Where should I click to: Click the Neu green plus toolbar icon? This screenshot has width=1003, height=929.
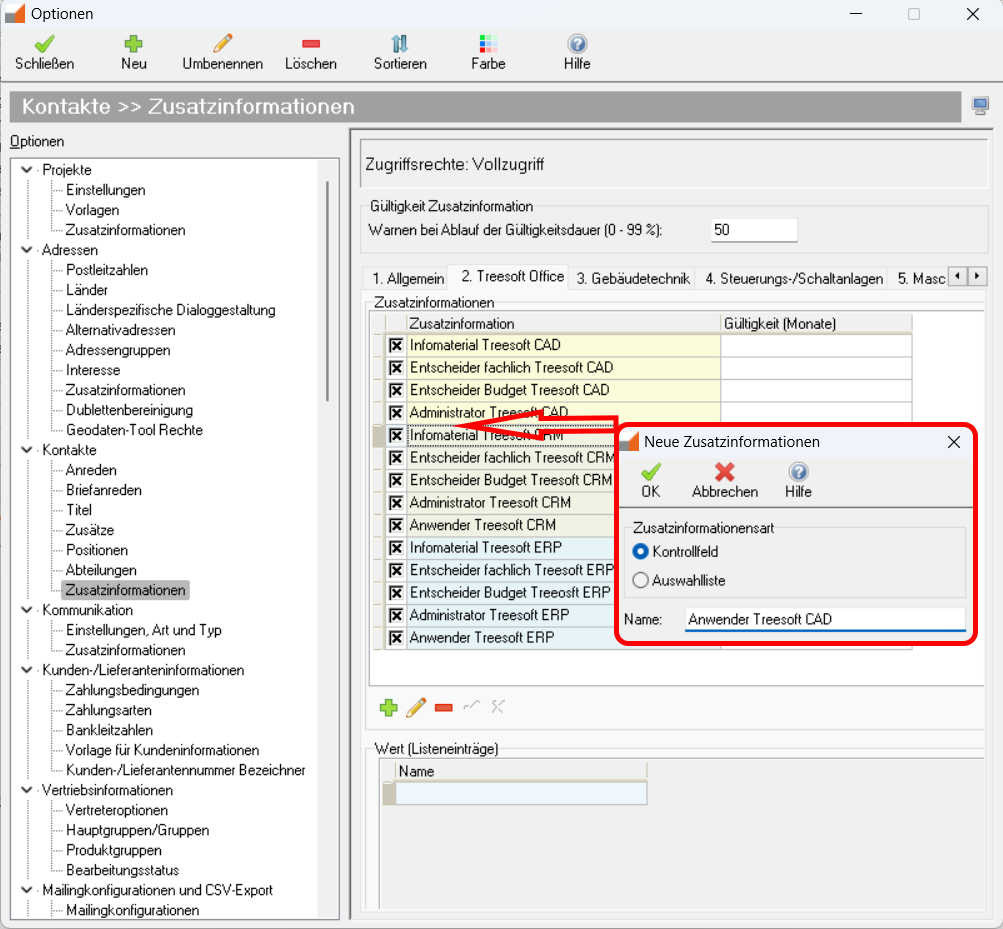click(x=133, y=45)
